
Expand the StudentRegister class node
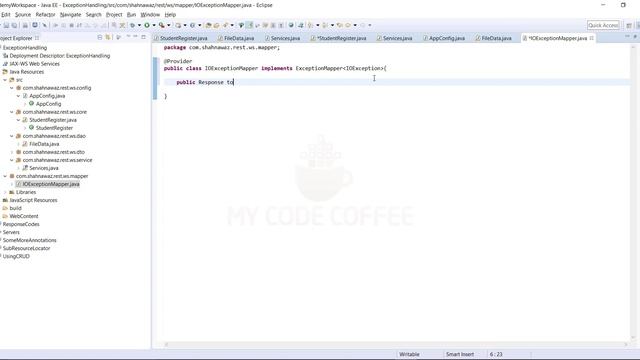(x=25, y=128)
